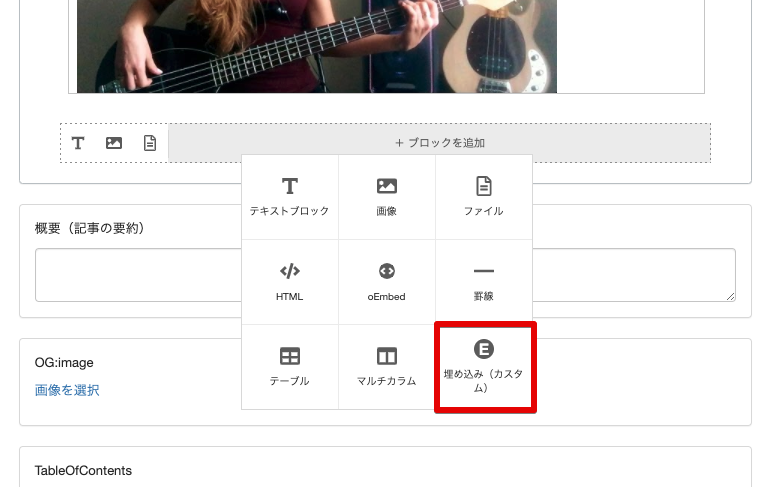Click the file document icon in quick toolbar
Image resolution: width=771 pixels, height=487 pixels.
click(150, 143)
